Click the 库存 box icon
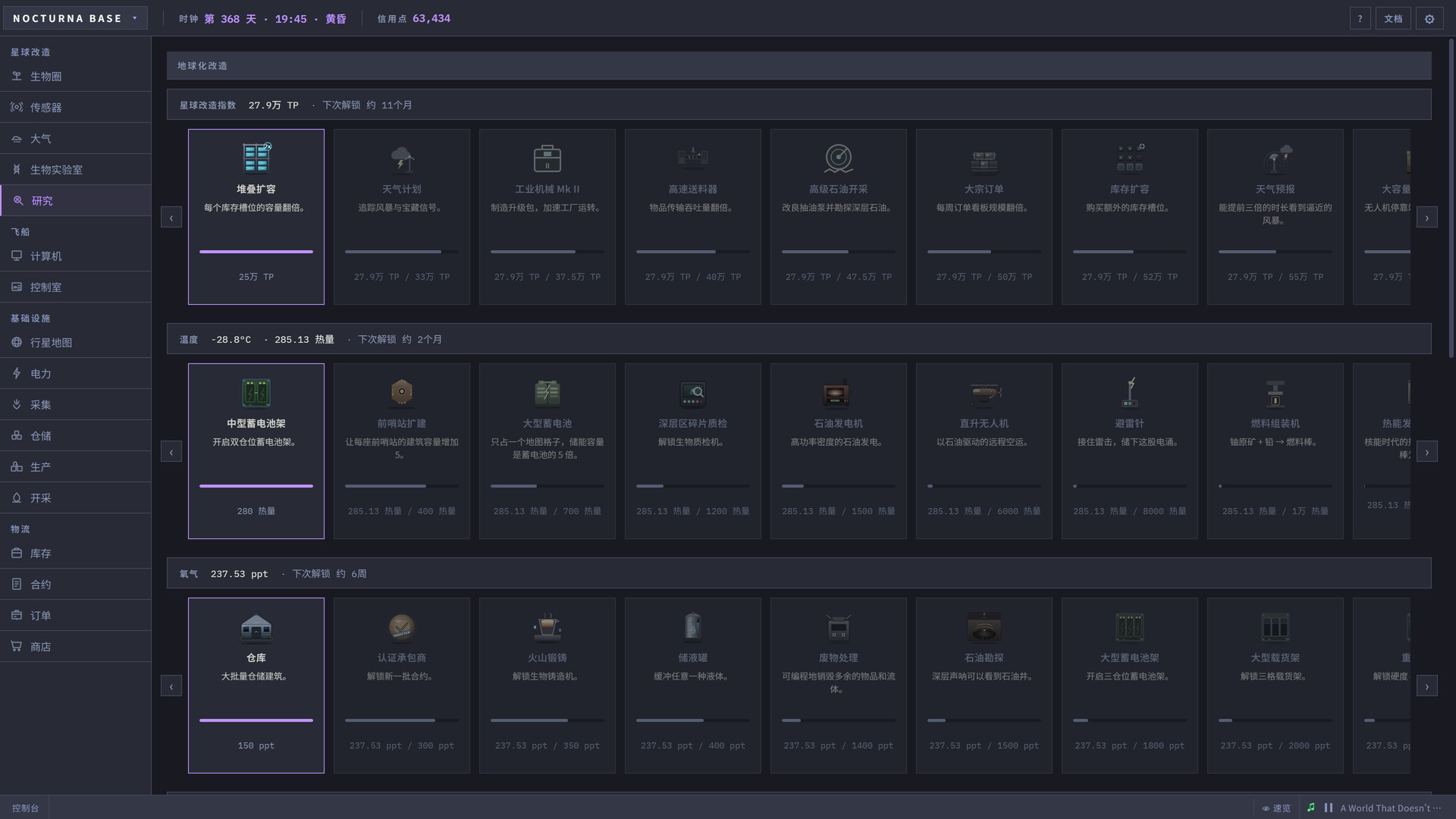 click(x=17, y=554)
